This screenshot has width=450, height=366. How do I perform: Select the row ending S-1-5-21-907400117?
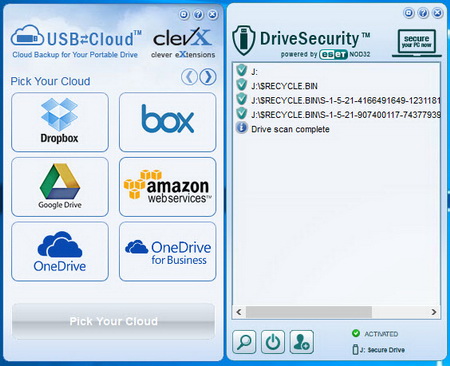[x=337, y=115]
